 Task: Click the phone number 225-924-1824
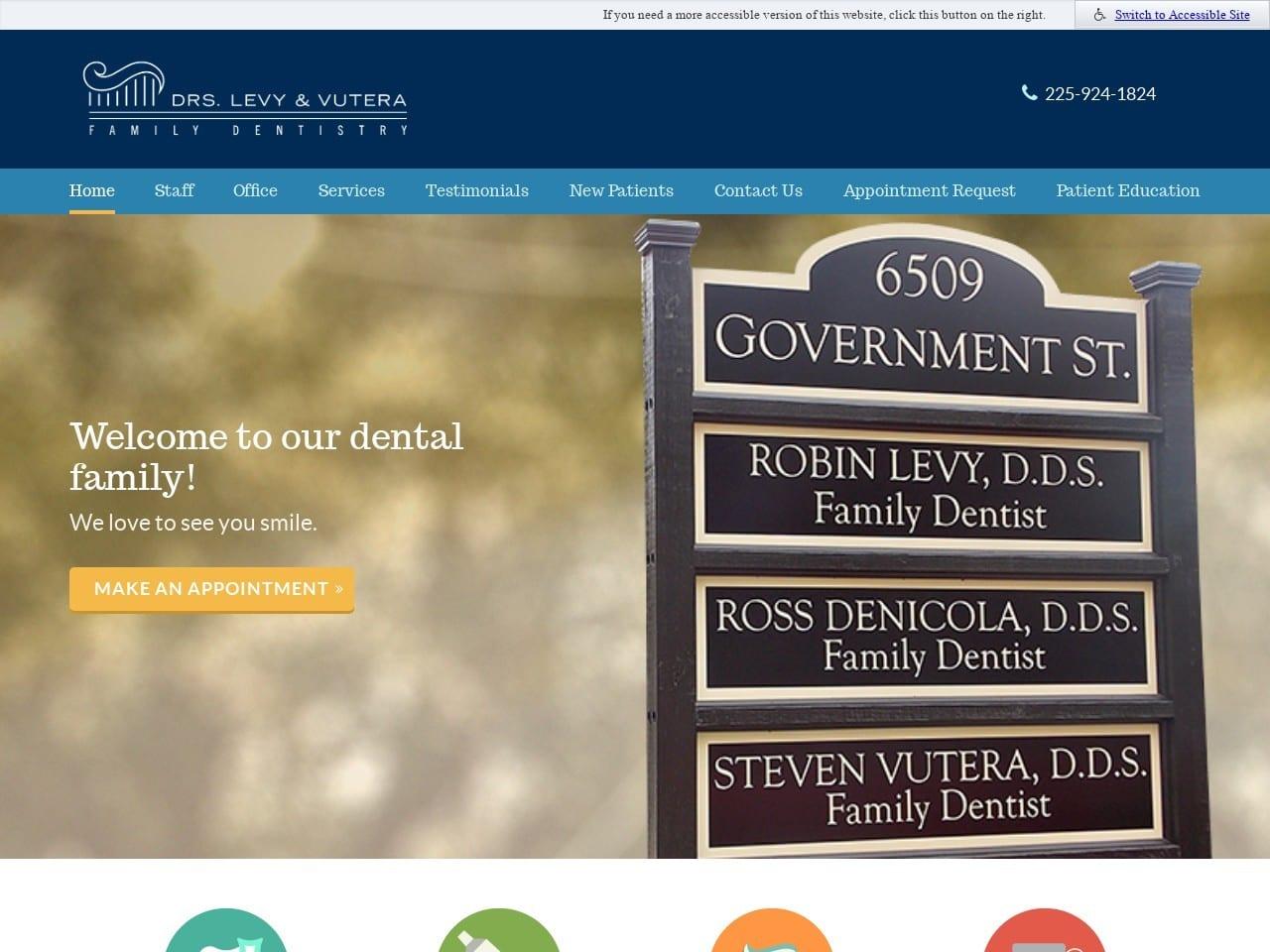(1100, 93)
